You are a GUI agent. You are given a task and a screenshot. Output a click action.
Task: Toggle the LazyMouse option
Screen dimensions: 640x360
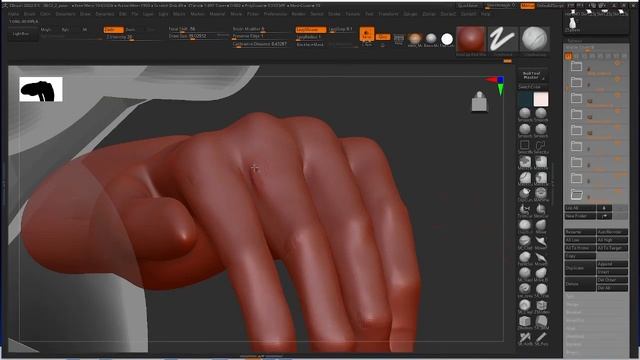[x=311, y=30]
